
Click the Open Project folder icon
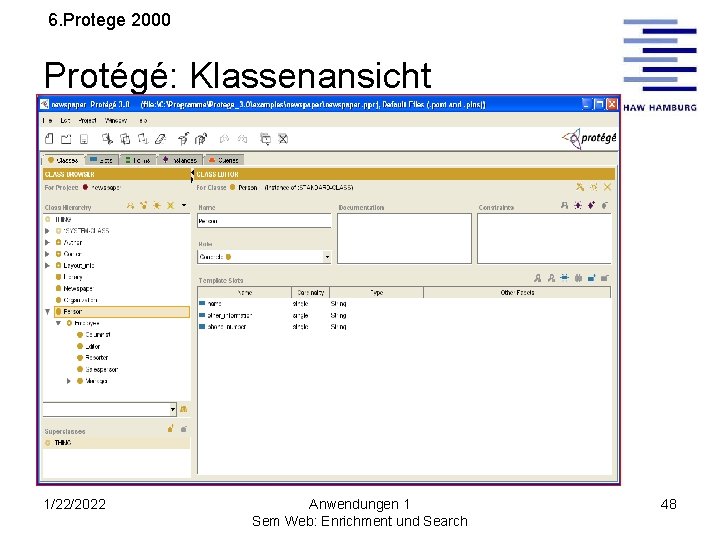[x=67, y=139]
